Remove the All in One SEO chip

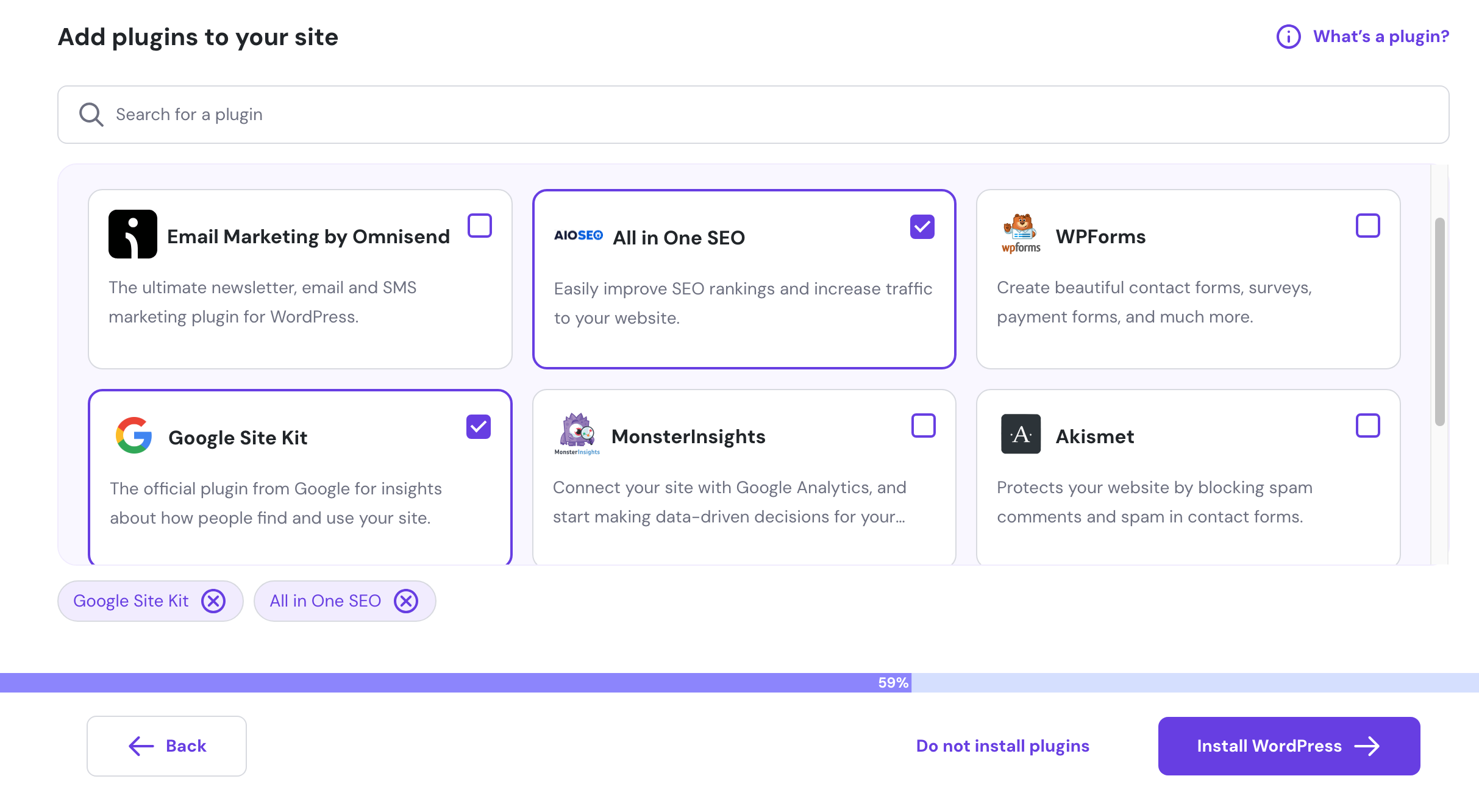point(406,601)
